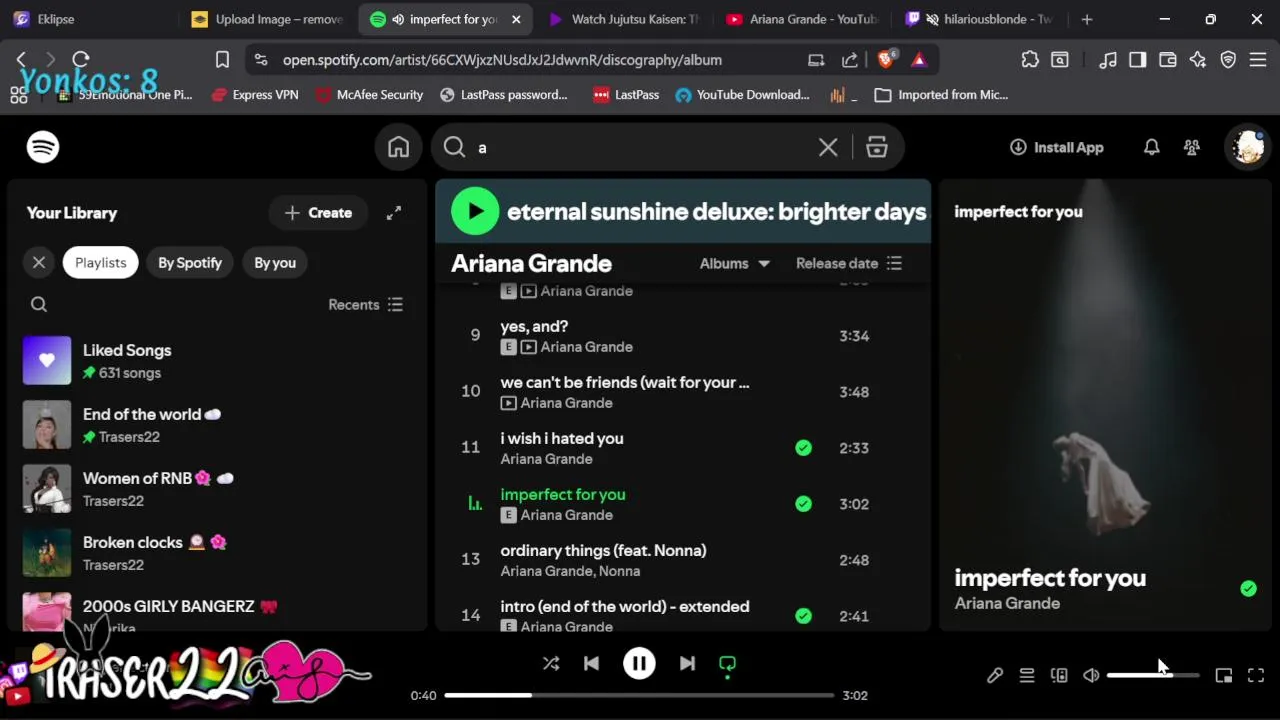The image size is (1280, 720).
Task: Open Women of RNB playlist
Action: (216, 488)
